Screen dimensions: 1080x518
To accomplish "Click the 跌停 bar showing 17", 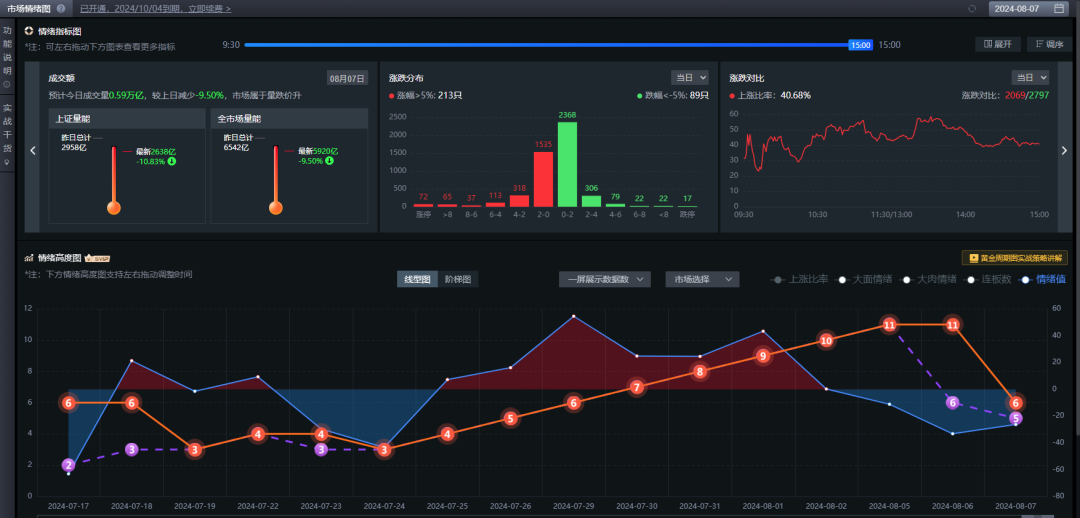I will (x=687, y=206).
